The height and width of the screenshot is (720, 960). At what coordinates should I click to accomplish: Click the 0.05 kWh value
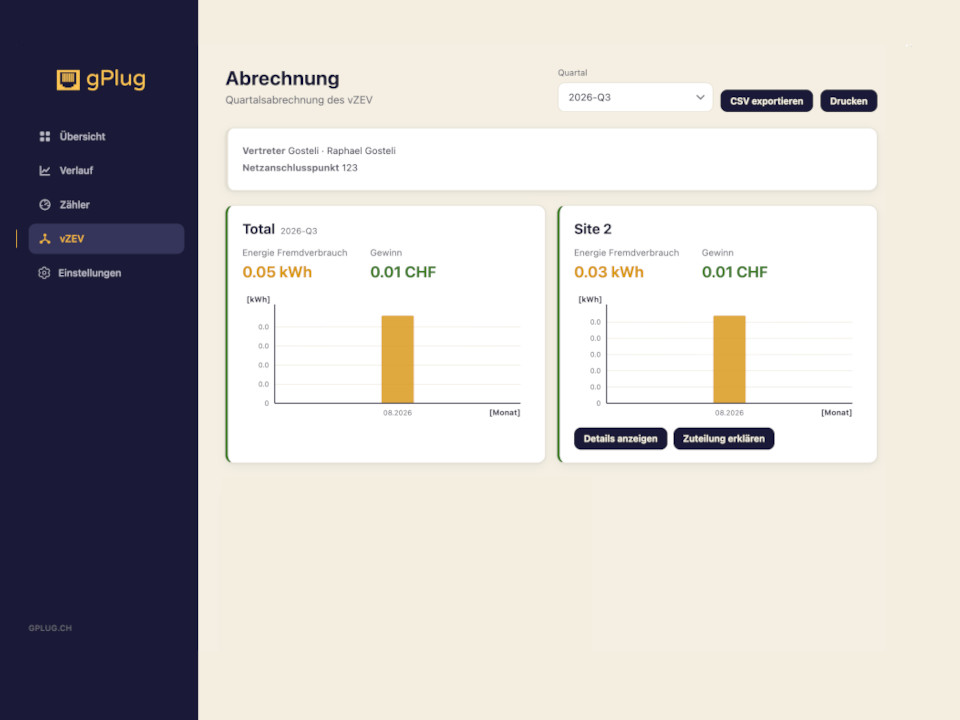[277, 272]
